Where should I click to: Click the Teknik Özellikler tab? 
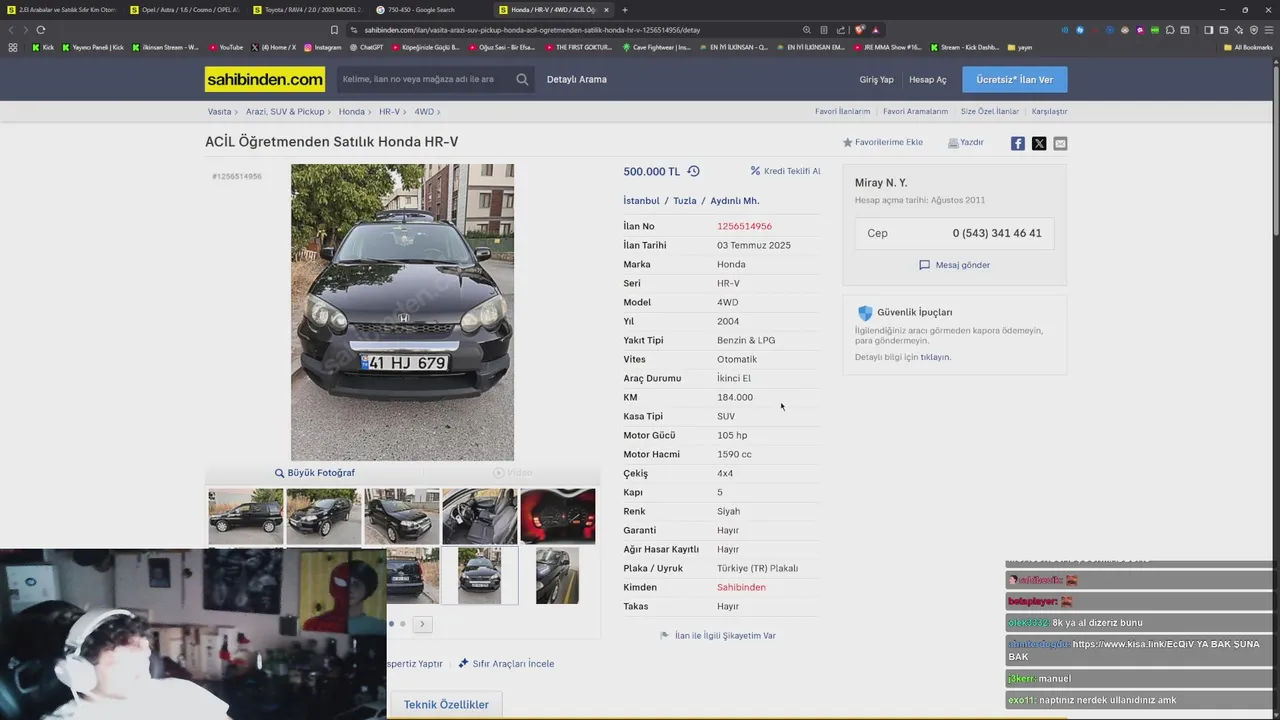[x=446, y=705]
